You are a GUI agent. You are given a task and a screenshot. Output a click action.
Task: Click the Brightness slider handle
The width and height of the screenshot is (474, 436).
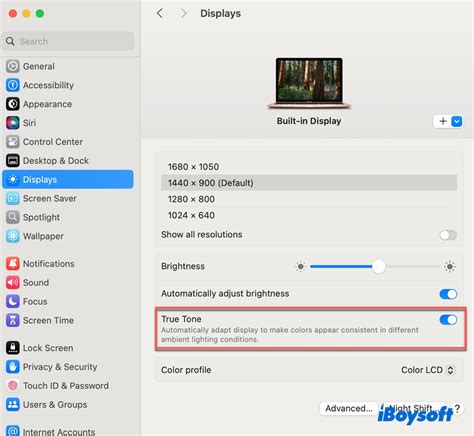point(378,266)
